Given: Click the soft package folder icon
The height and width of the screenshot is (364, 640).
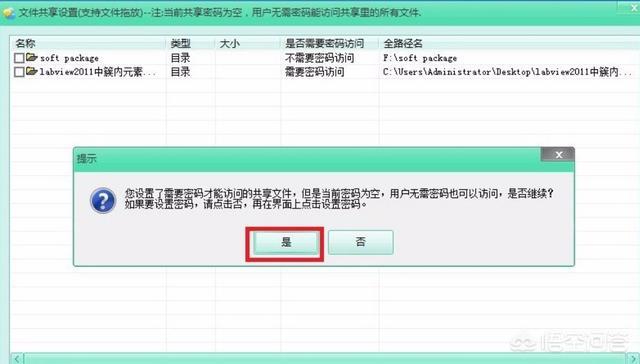Looking at the screenshot, I should [32, 57].
